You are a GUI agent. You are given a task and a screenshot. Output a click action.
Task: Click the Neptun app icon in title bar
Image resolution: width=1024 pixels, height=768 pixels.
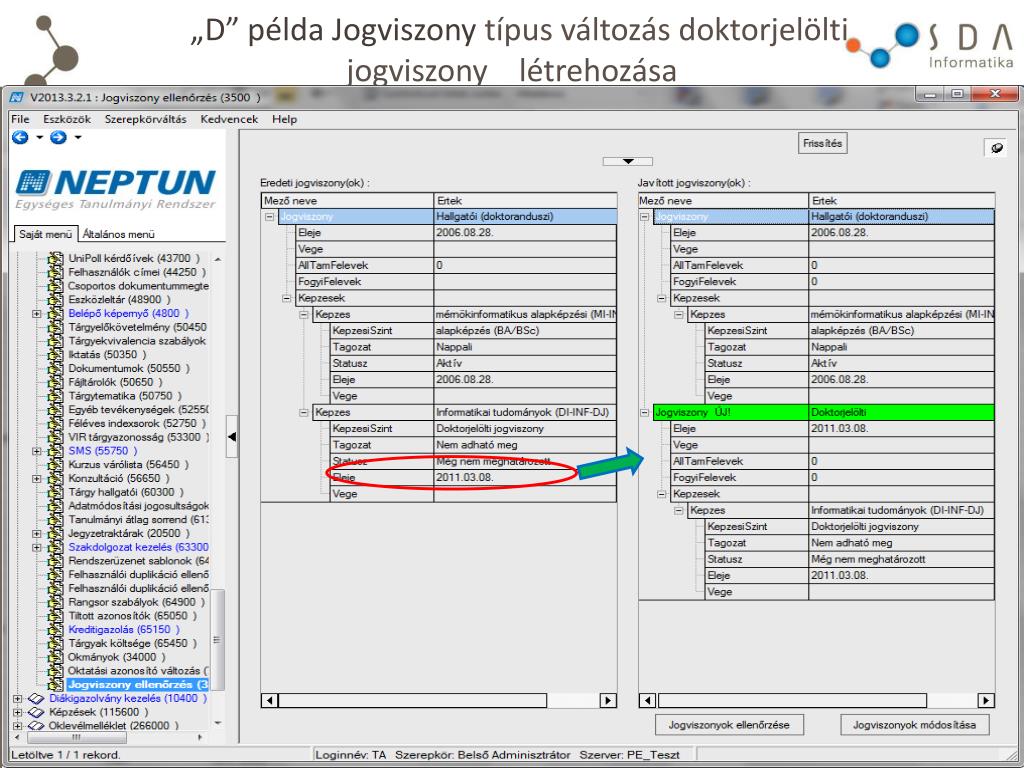(16, 98)
